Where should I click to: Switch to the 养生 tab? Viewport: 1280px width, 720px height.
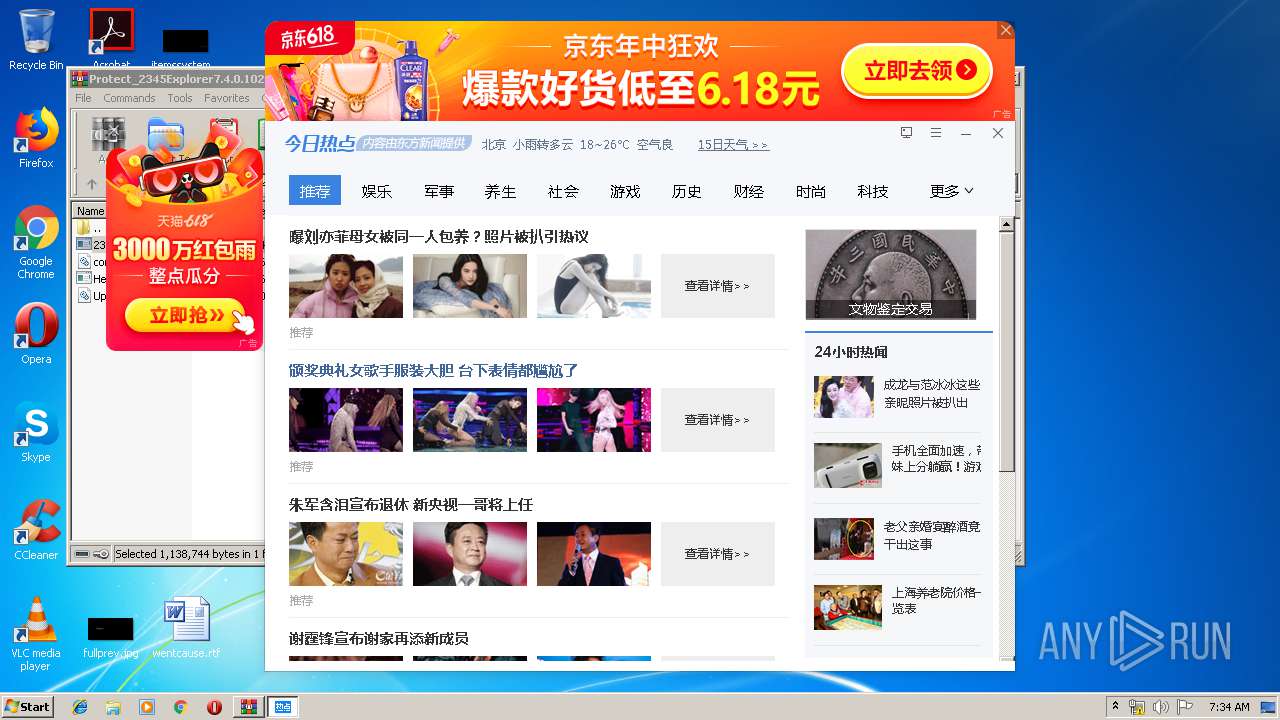pos(501,191)
